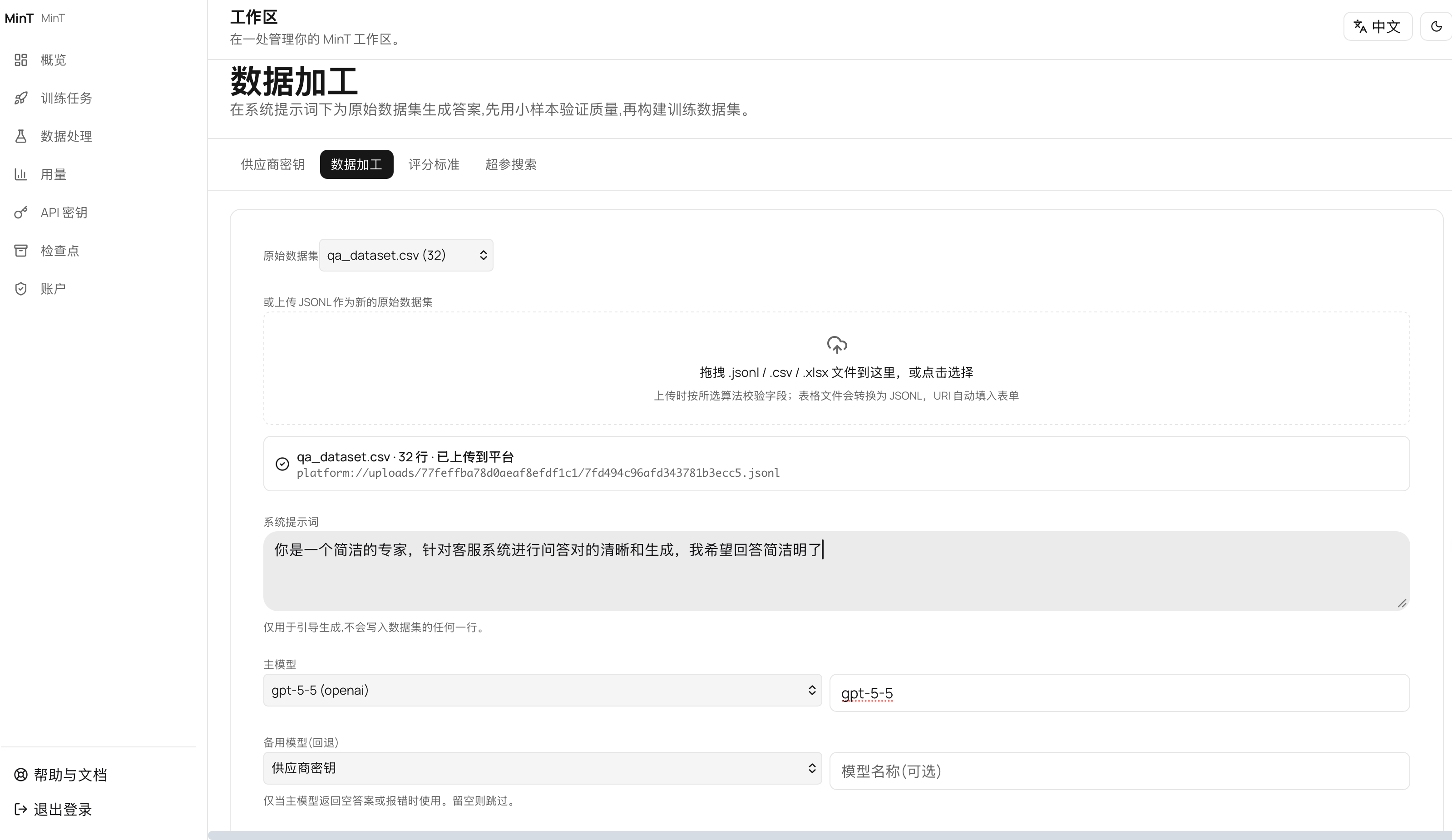Screen dimensions: 1452x840
Task: Open the 原始数据集 qa_dataset.csv dropdown
Action: (x=406, y=255)
